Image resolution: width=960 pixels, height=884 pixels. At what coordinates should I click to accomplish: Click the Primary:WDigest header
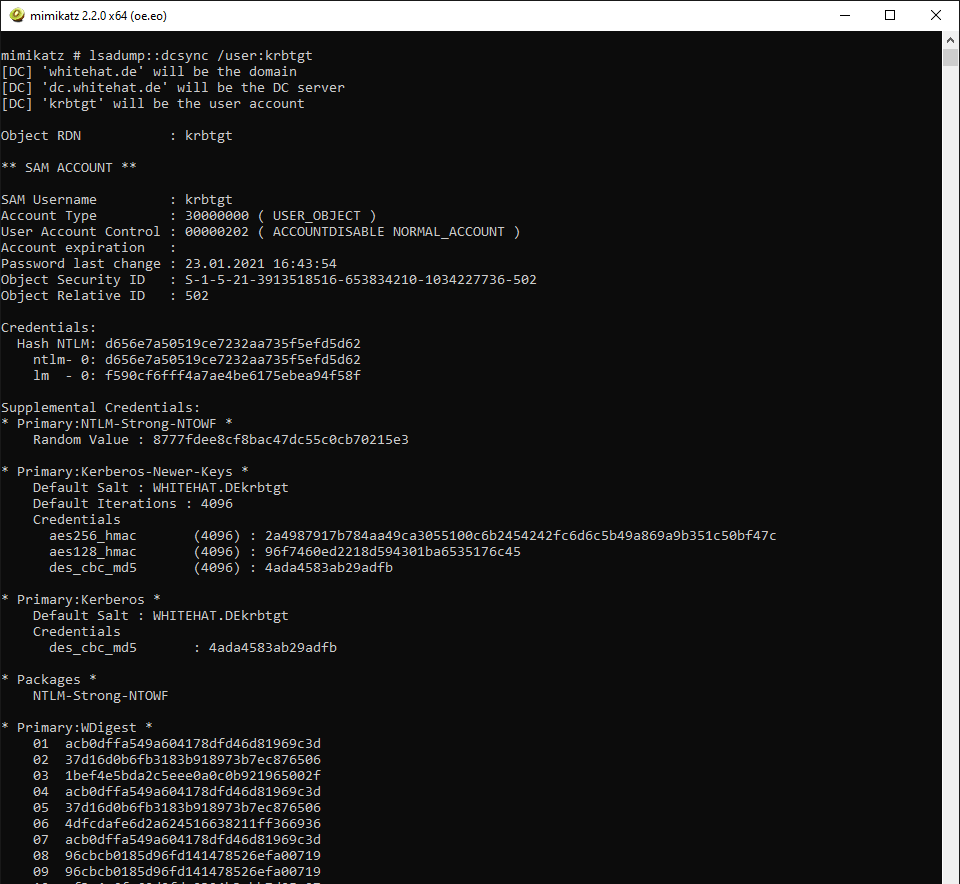click(77, 727)
